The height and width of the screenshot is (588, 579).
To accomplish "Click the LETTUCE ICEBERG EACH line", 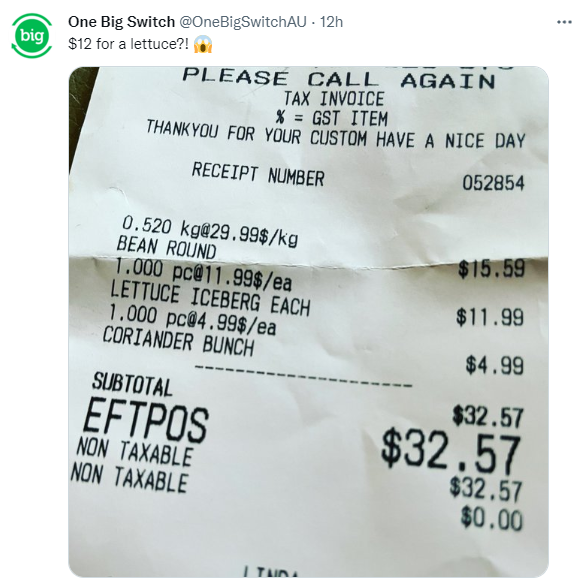I will point(210,299).
